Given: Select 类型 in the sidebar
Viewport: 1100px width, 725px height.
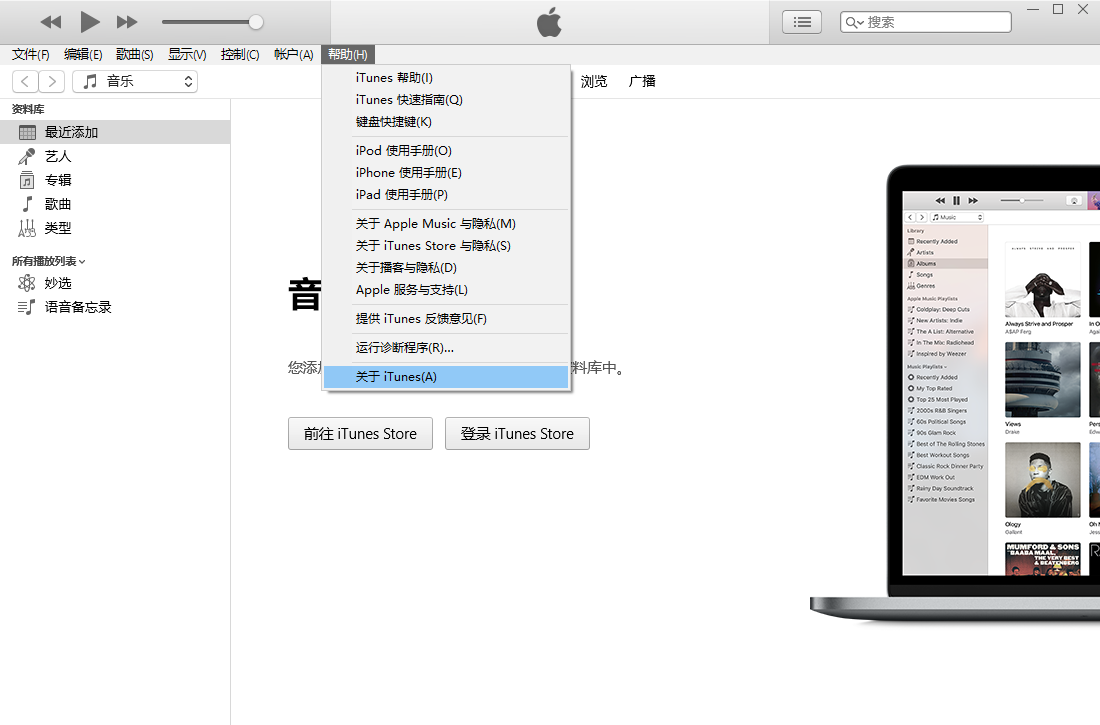Looking at the screenshot, I should (x=115, y=227).
